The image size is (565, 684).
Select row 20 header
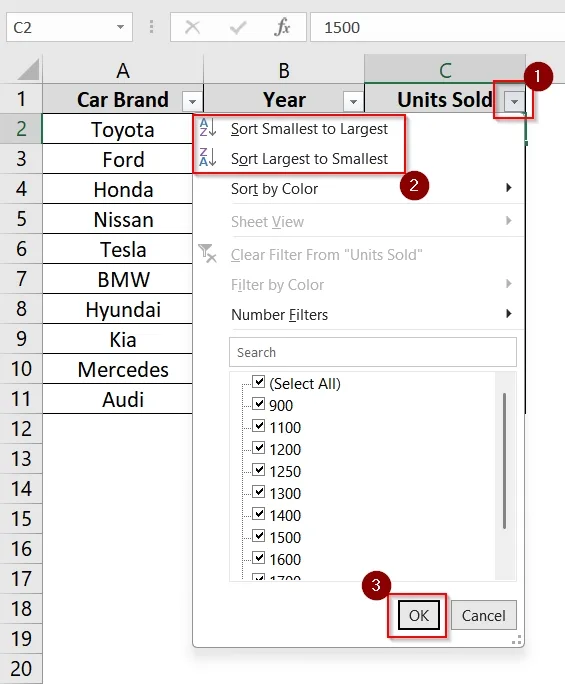(21, 669)
